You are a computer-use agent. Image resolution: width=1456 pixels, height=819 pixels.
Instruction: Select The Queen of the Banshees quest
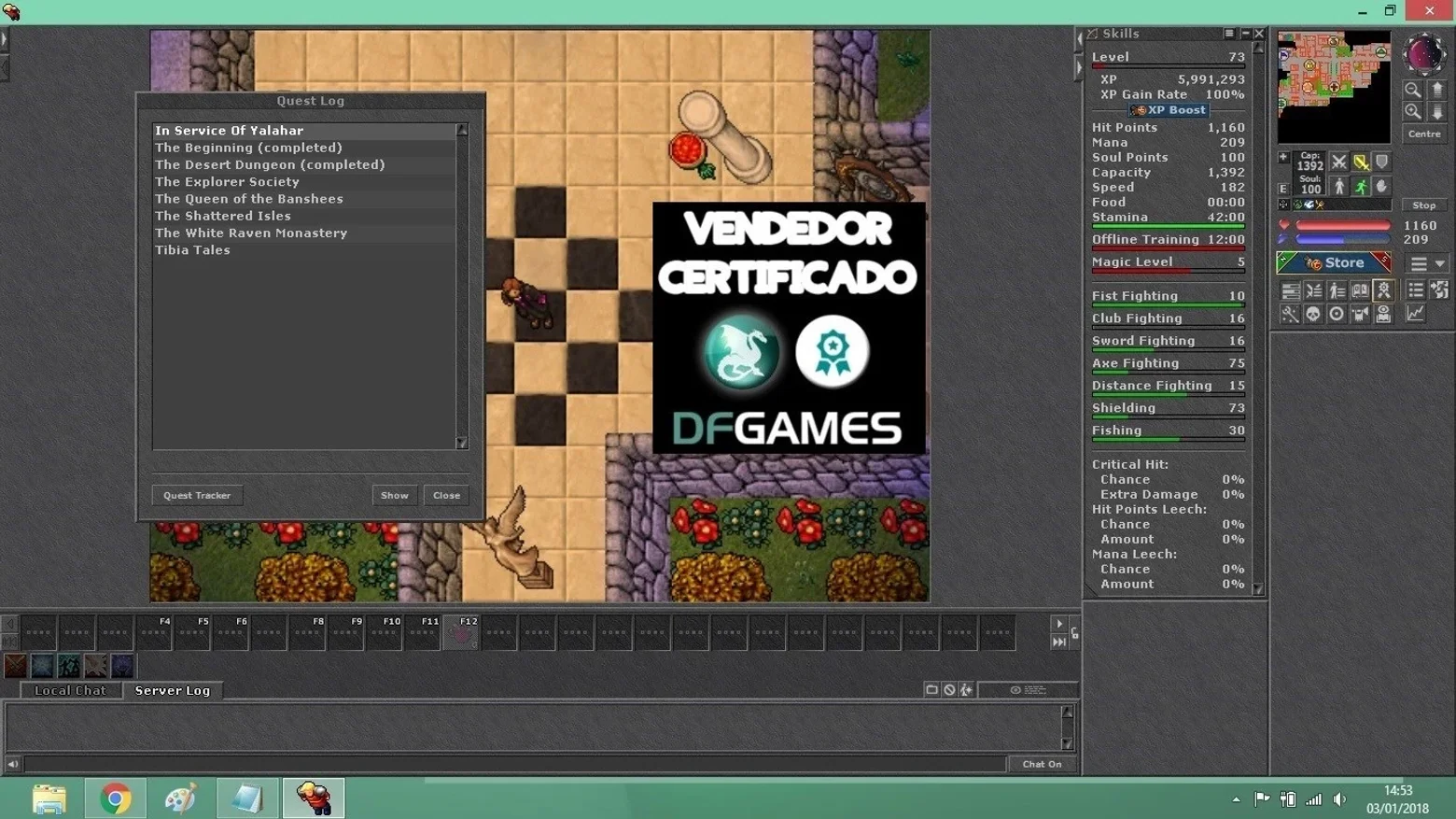(304, 199)
